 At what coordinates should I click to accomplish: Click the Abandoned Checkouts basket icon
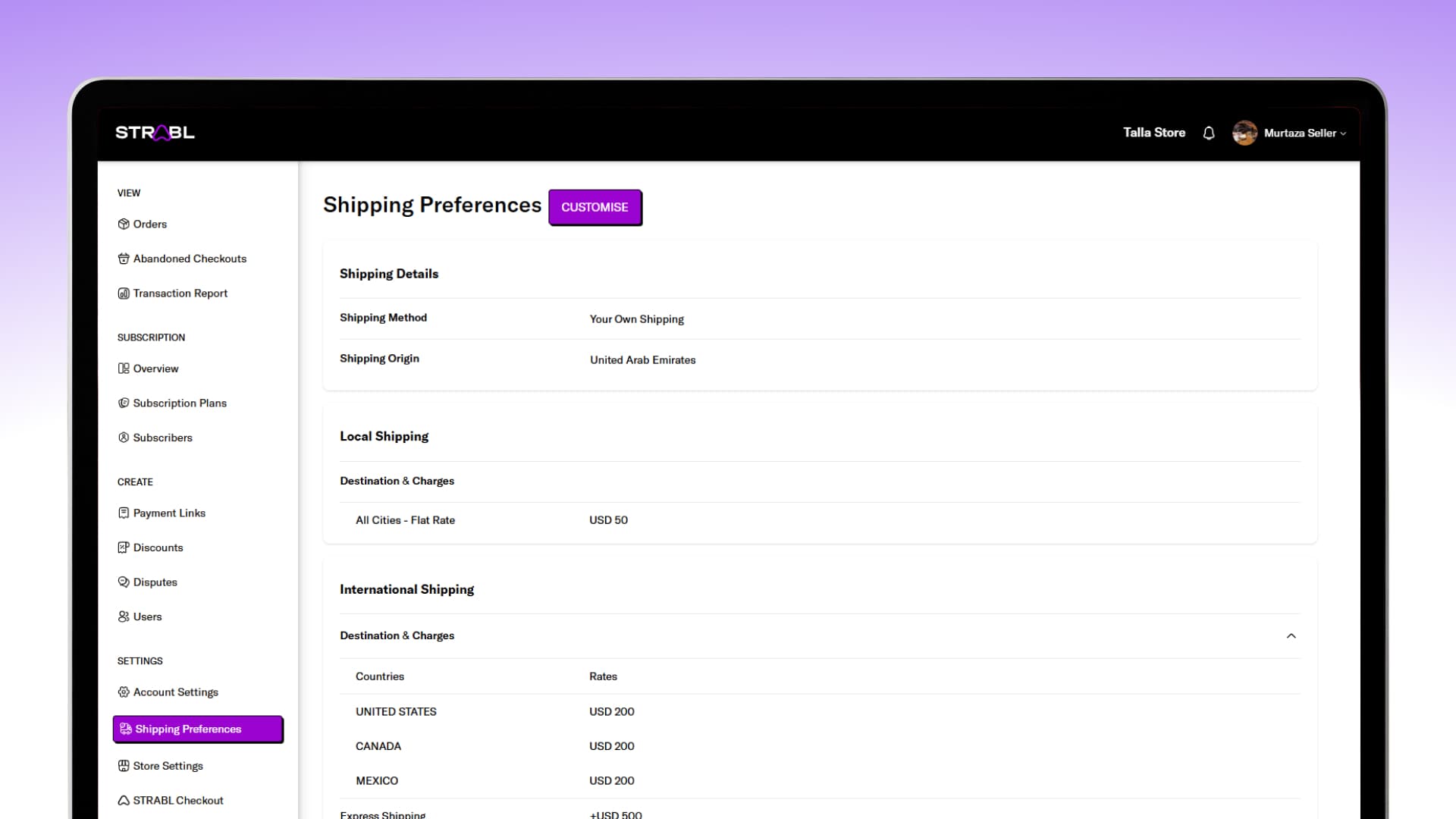pos(124,259)
